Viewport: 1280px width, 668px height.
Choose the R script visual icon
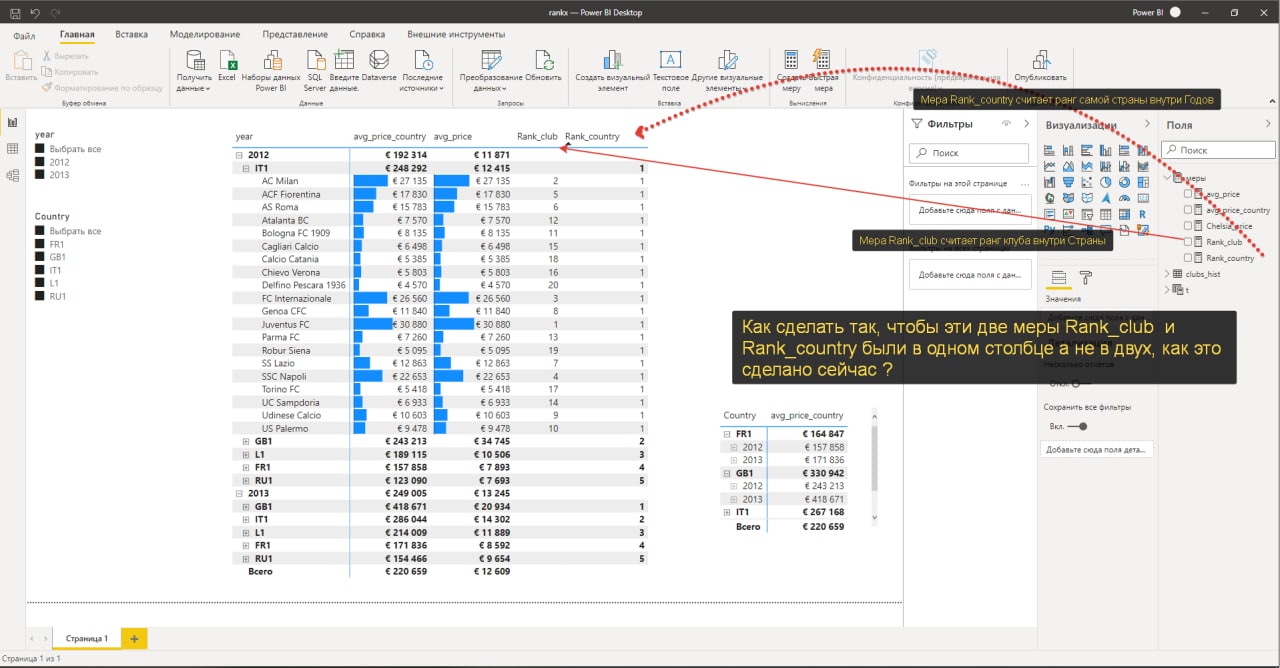[1143, 214]
